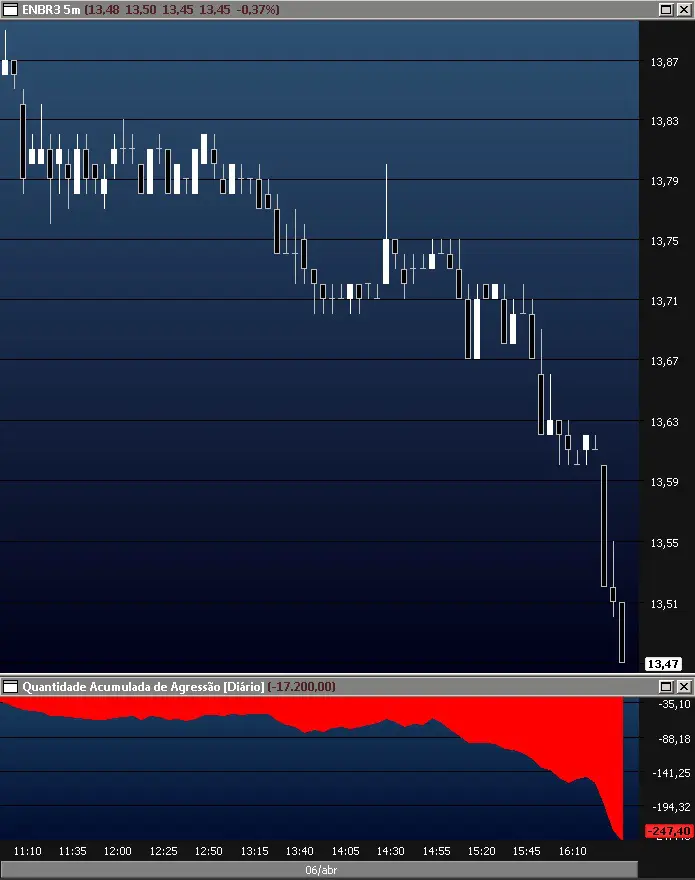Image resolution: width=695 pixels, height=880 pixels.
Task: Click the 13:15 time axis label
Action: tap(254, 851)
